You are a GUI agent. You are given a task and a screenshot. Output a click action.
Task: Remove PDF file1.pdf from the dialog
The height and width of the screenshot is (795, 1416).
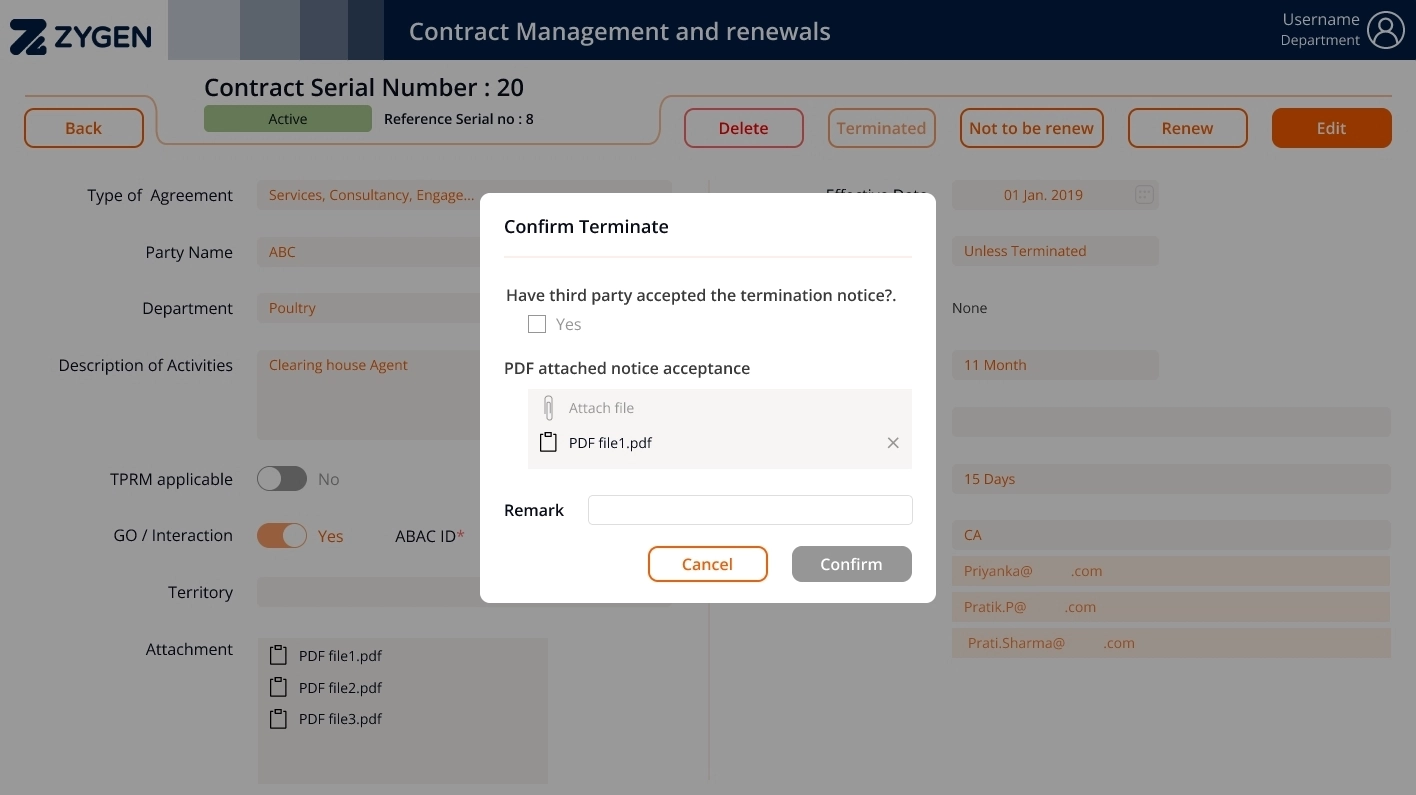(893, 443)
